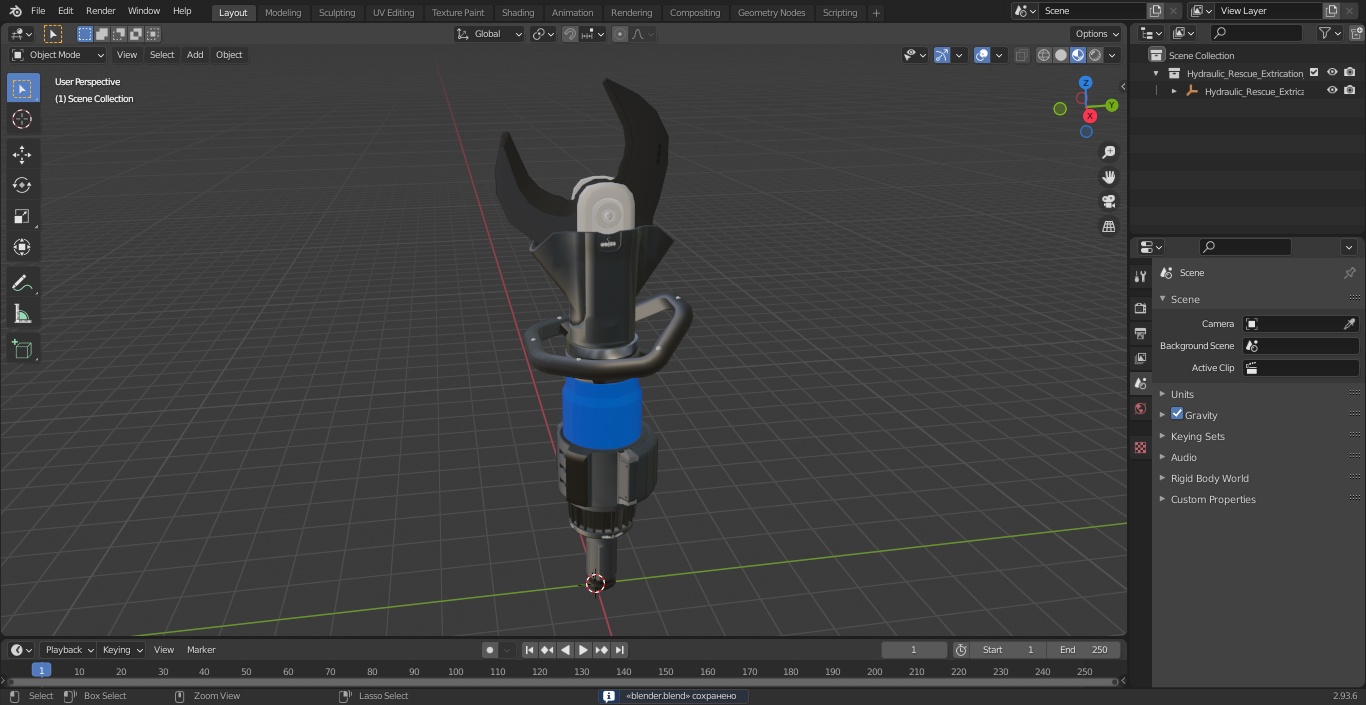Activate the Rotate tool
Image resolution: width=1366 pixels, height=705 pixels.
pyautogui.click(x=22, y=185)
